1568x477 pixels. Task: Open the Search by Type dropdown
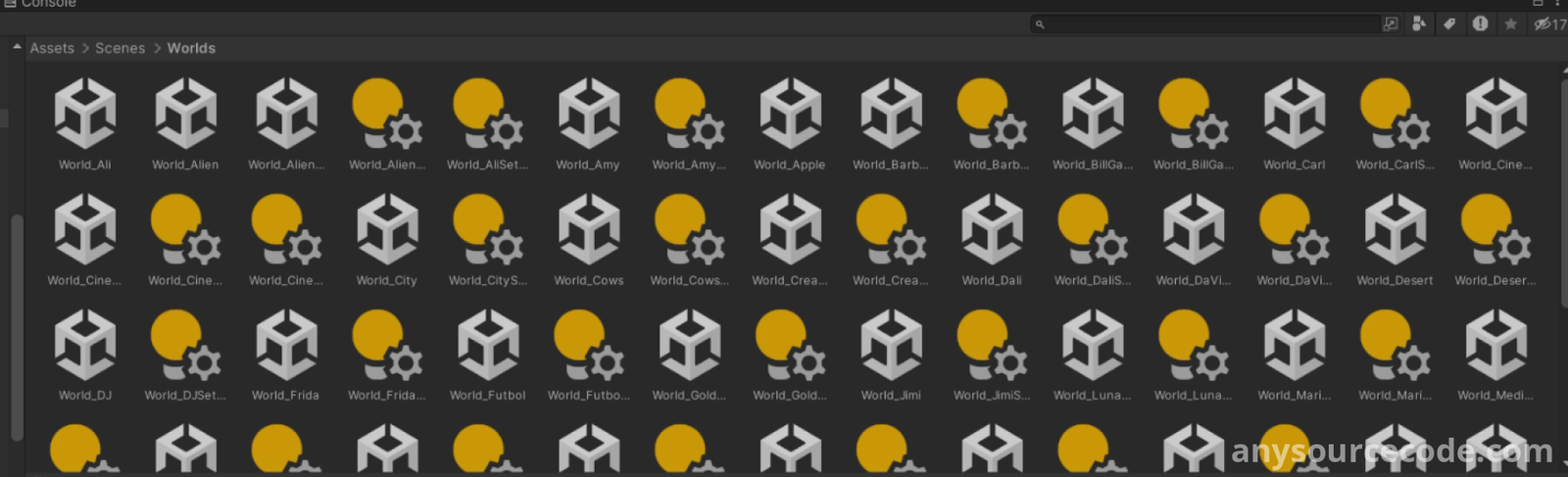point(1419,24)
